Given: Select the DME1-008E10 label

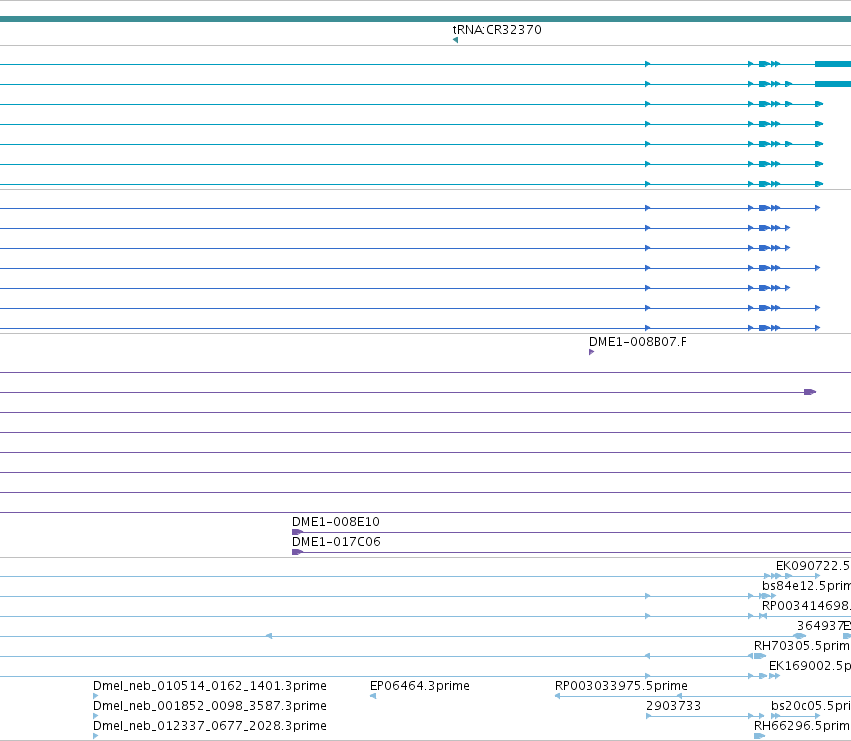Looking at the screenshot, I should pyautogui.click(x=335, y=522).
